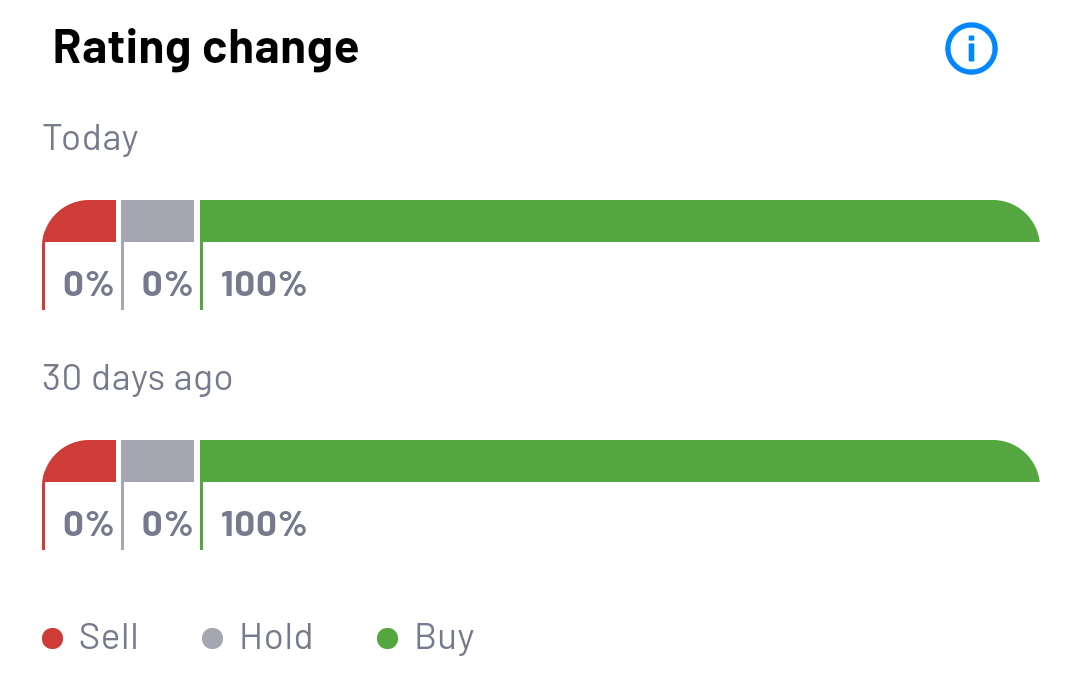Click Today's gray Hold bar segment
The height and width of the screenshot is (686, 1080).
pos(158,221)
